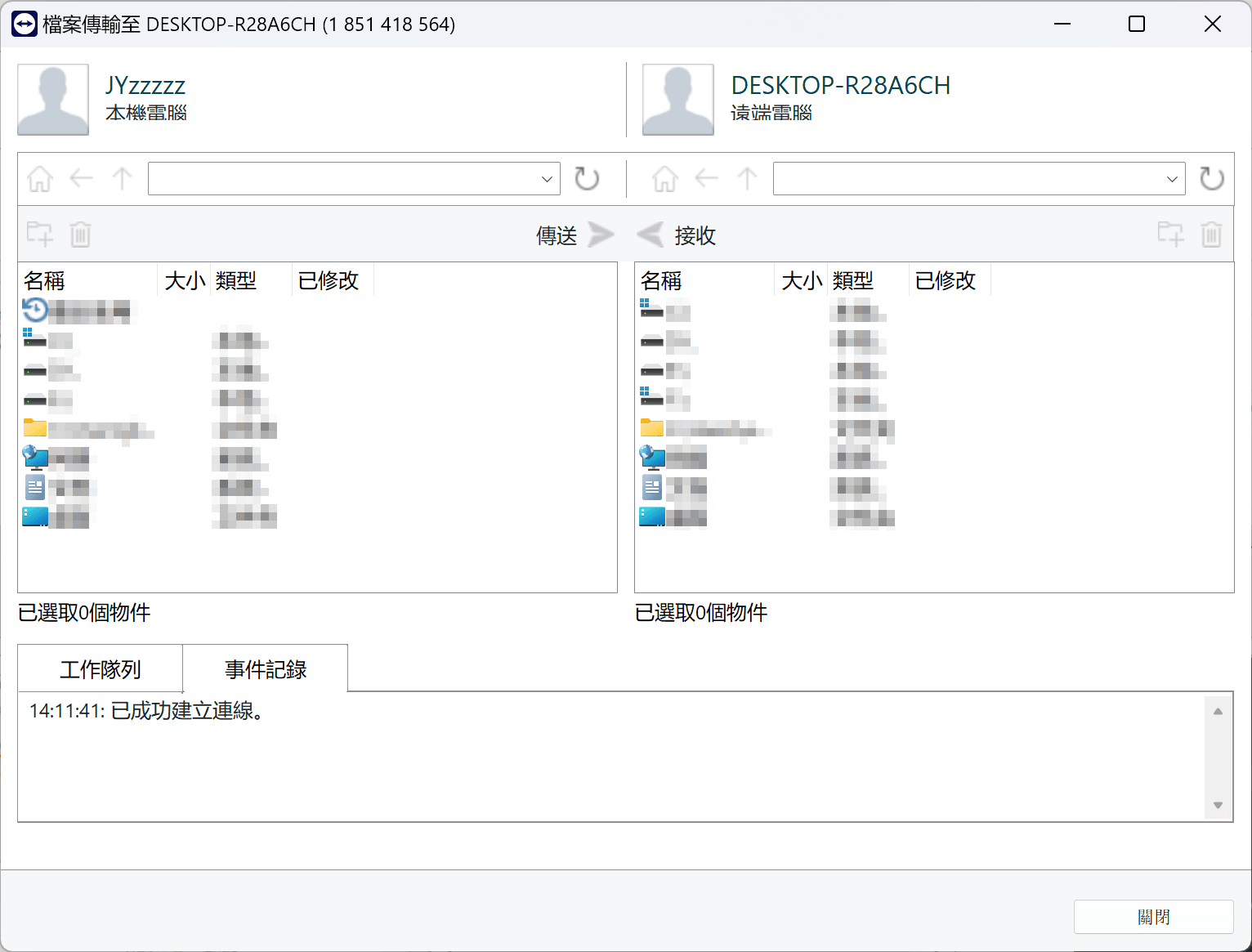Click the 遠端電腦 label
Screen dimensions: 1252x952
click(x=771, y=113)
